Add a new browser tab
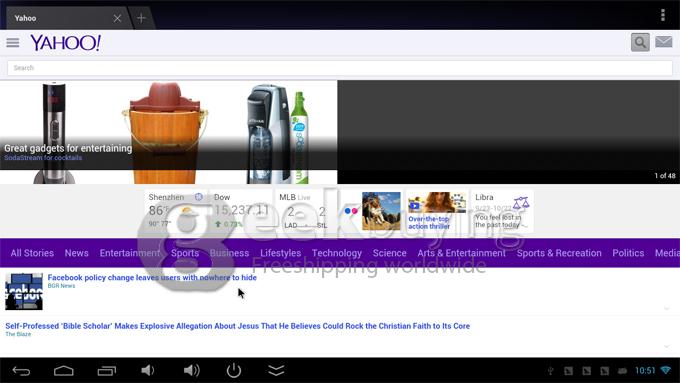Screen dimensions: 680x383 tap(141, 18)
